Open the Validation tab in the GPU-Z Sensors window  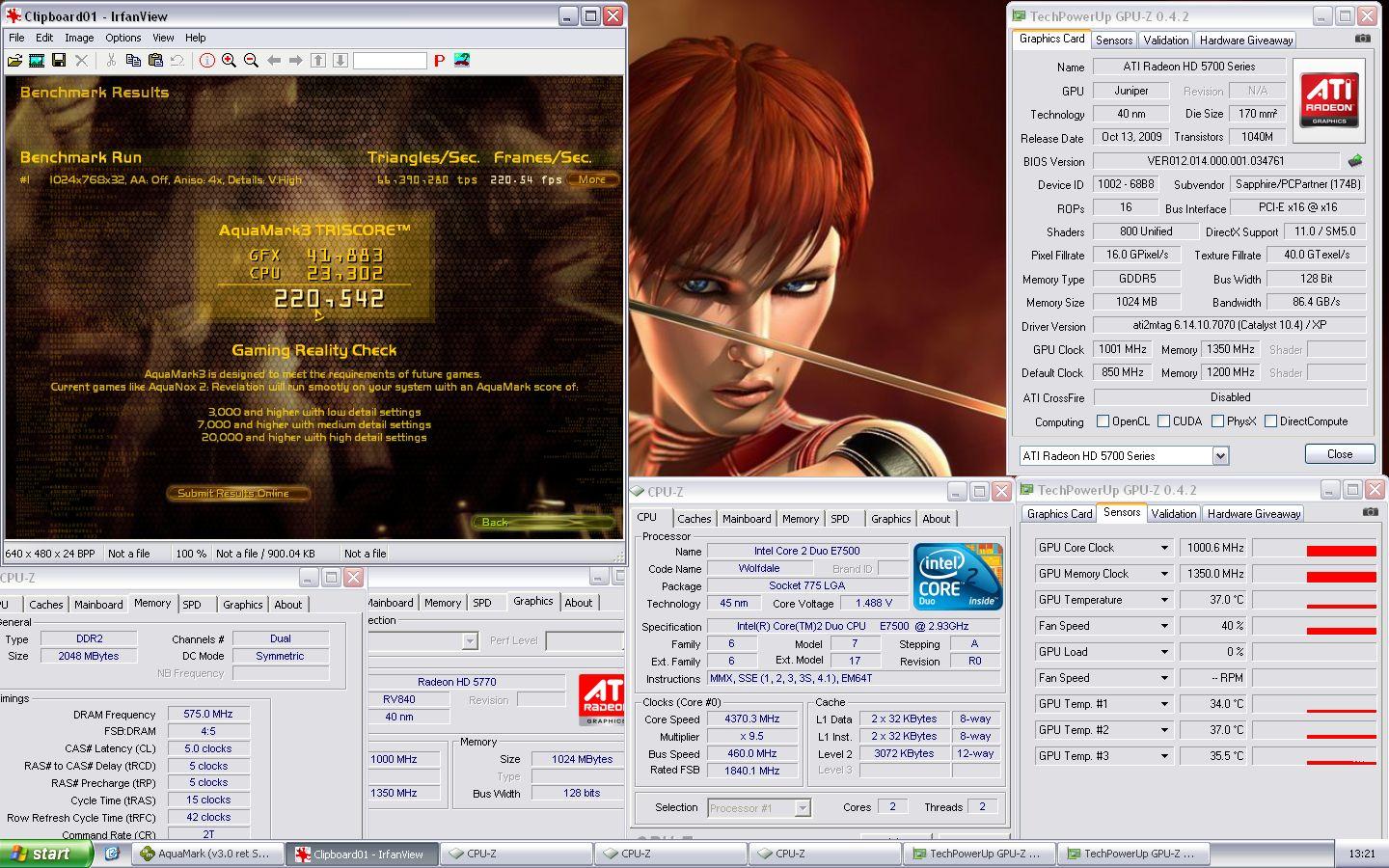tap(1174, 514)
